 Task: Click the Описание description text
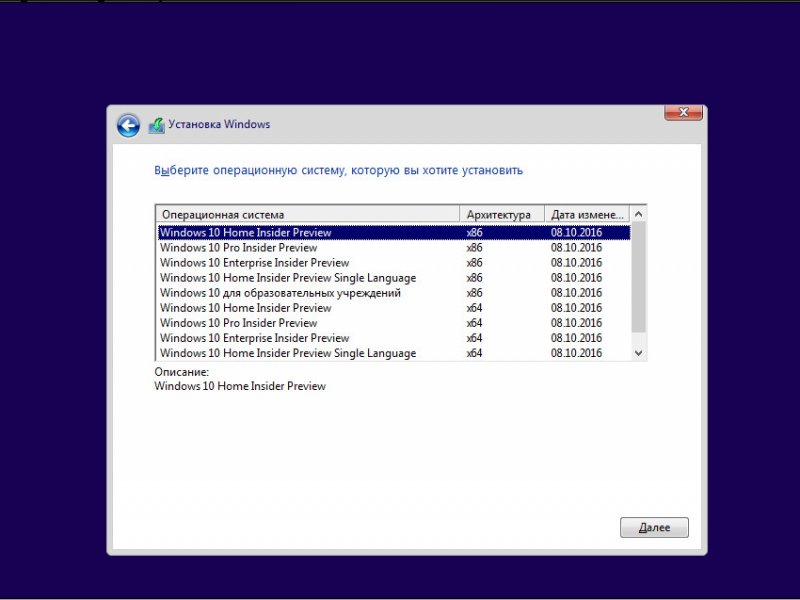[x=240, y=386]
